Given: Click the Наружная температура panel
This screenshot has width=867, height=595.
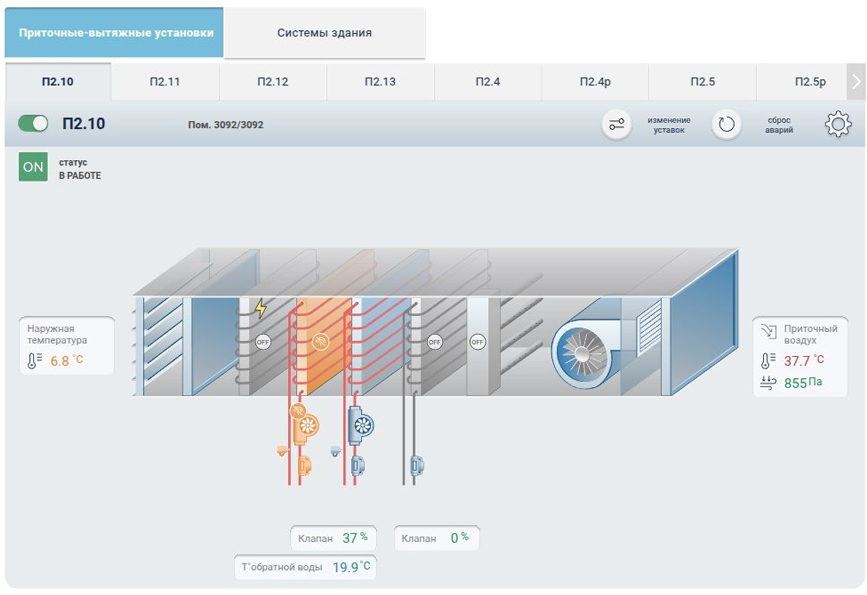Looking at the screenshot, I should tap(66, 346).
